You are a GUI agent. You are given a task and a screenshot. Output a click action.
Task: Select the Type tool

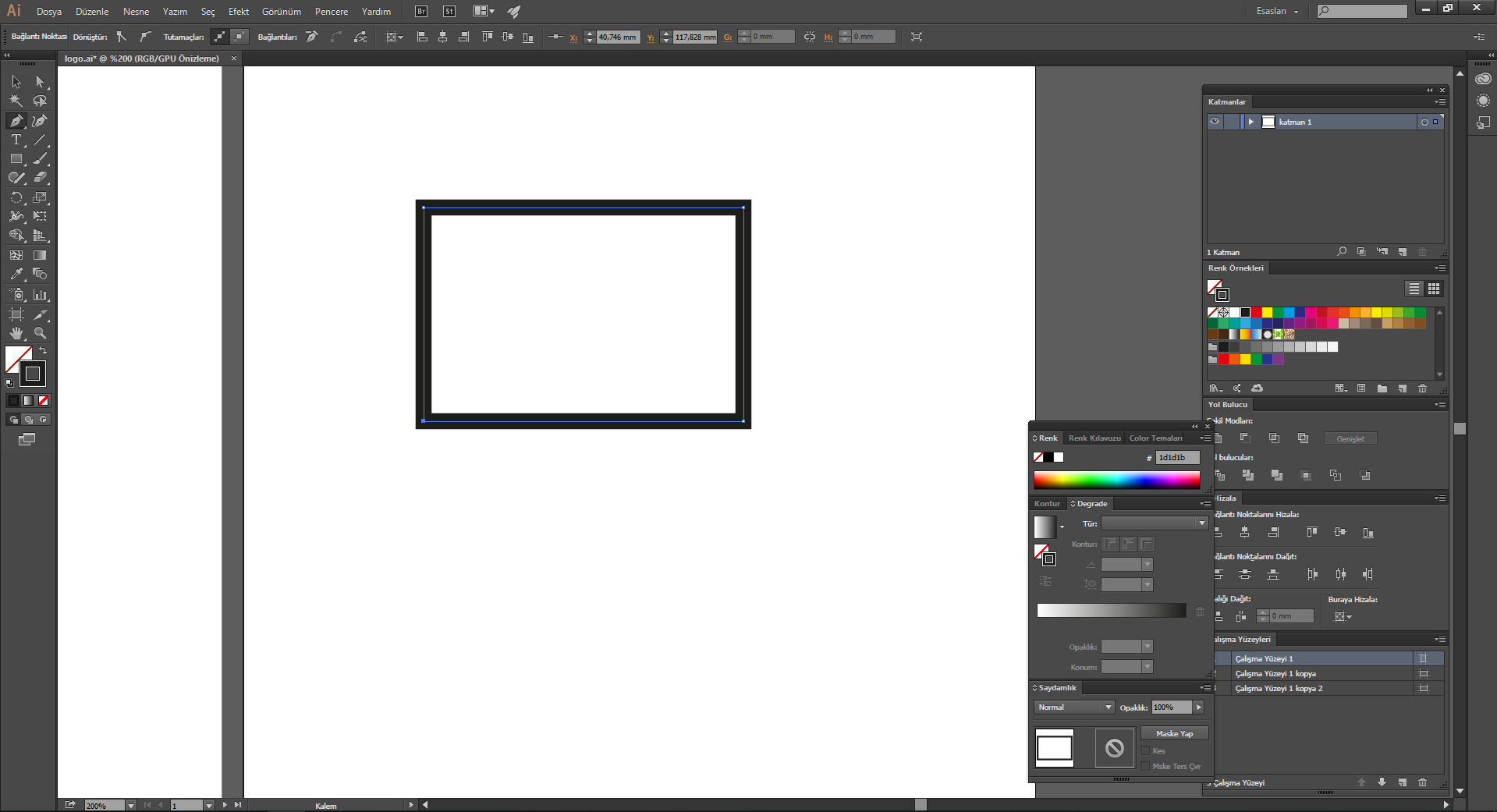[x=16, y=140]
